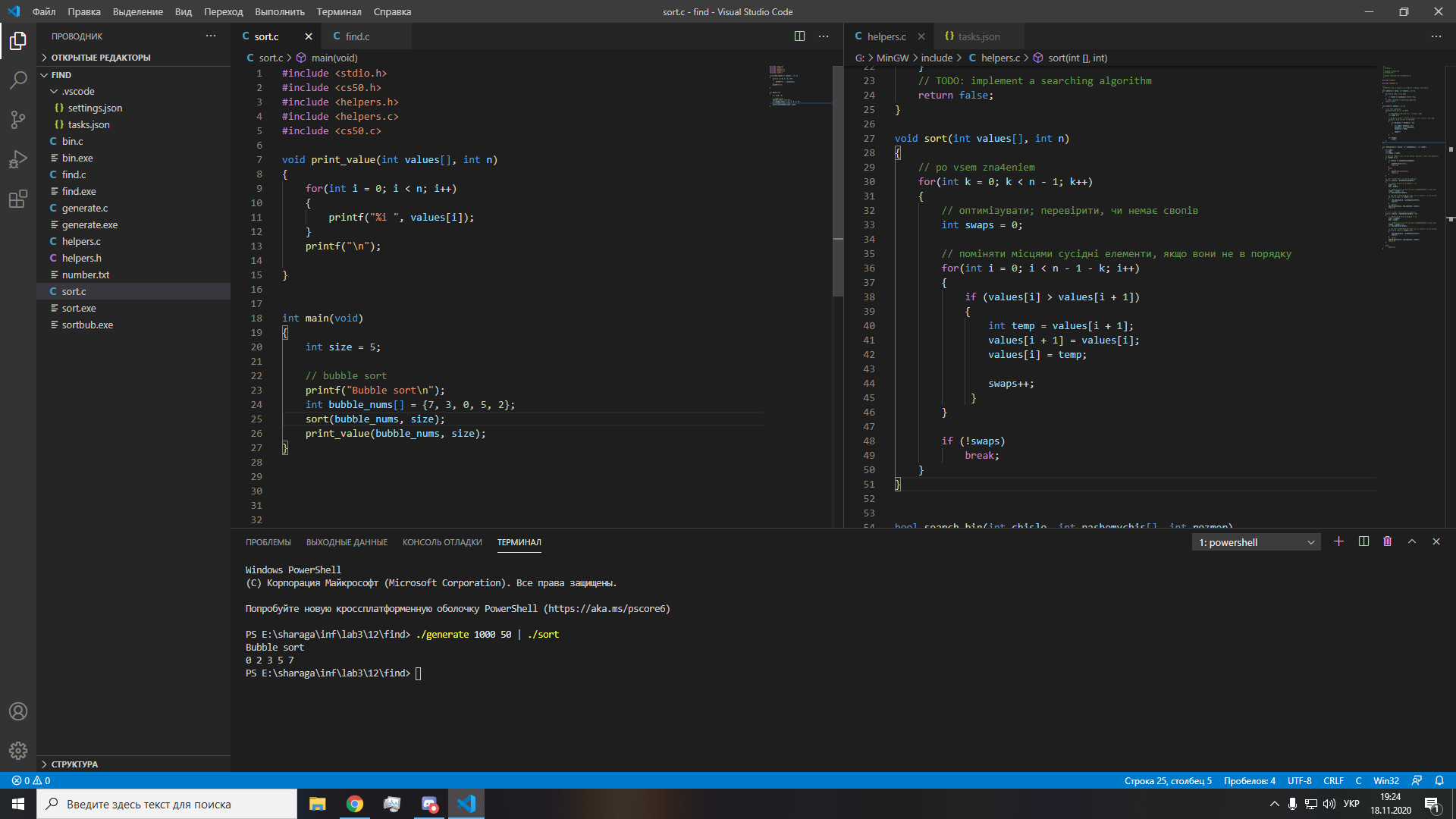Open the powershell terminal selector dropdown
The image size is (1456, 819).
(1256, 542)
